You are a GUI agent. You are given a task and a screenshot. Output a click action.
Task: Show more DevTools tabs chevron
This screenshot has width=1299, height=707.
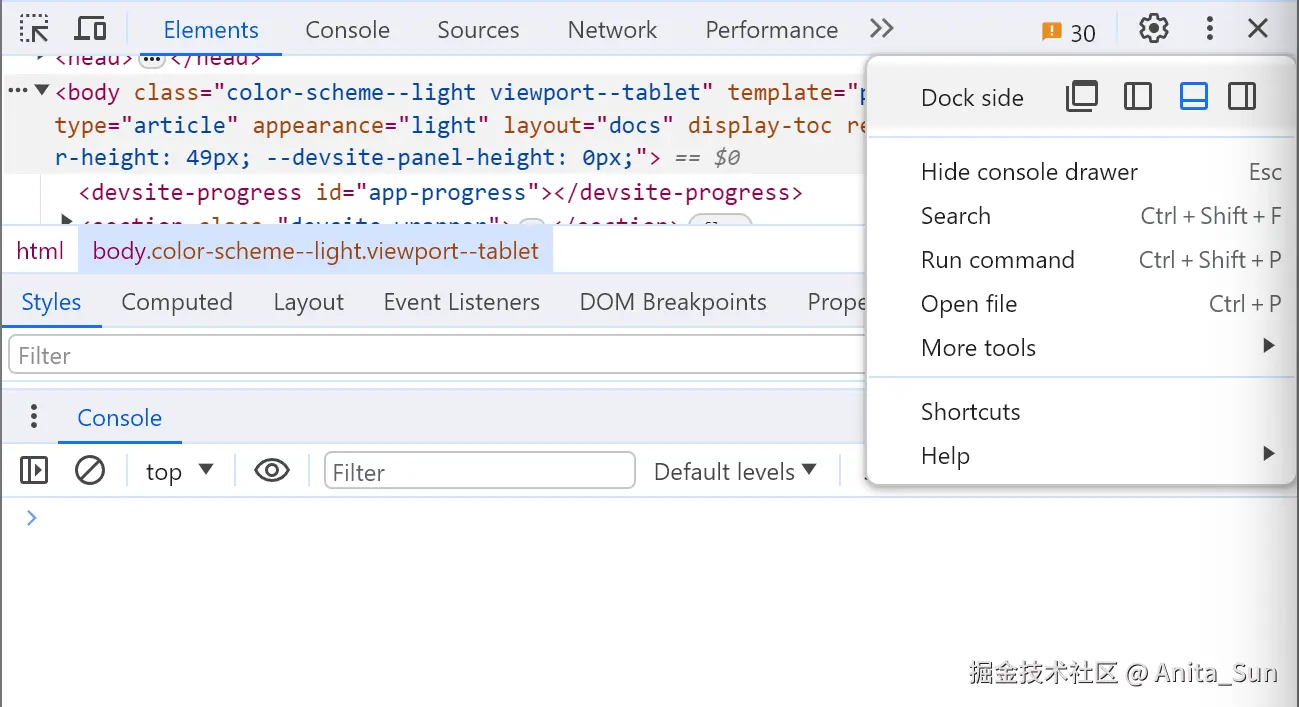coord(881,29)
